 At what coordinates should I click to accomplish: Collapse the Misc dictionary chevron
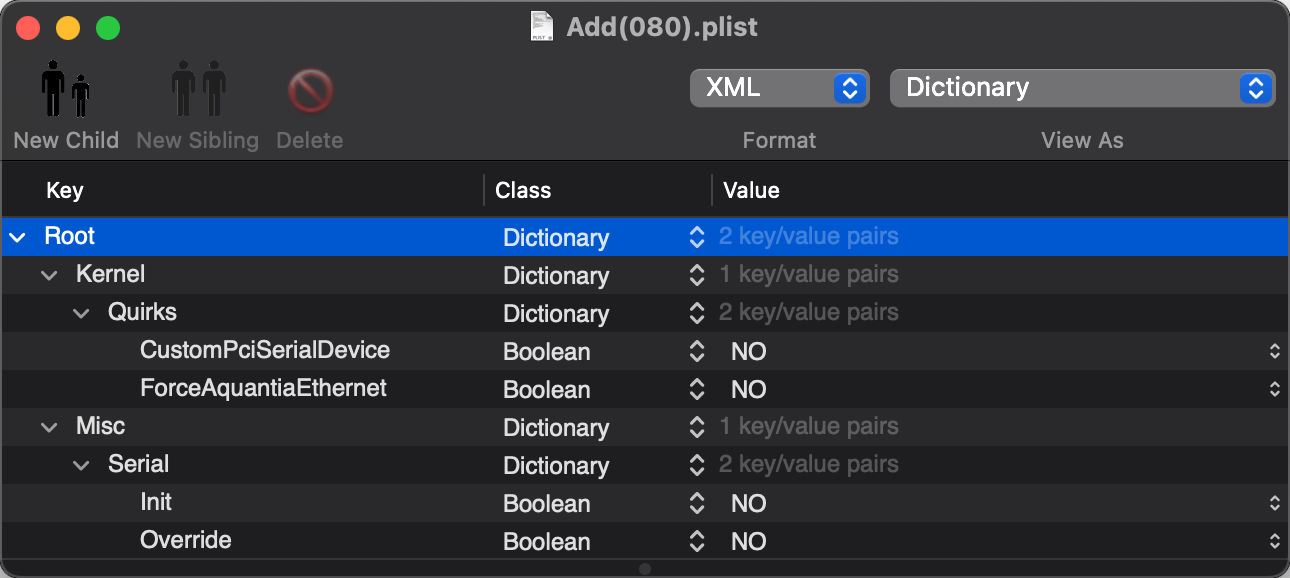pyautogui.click(x=49, y=427)
